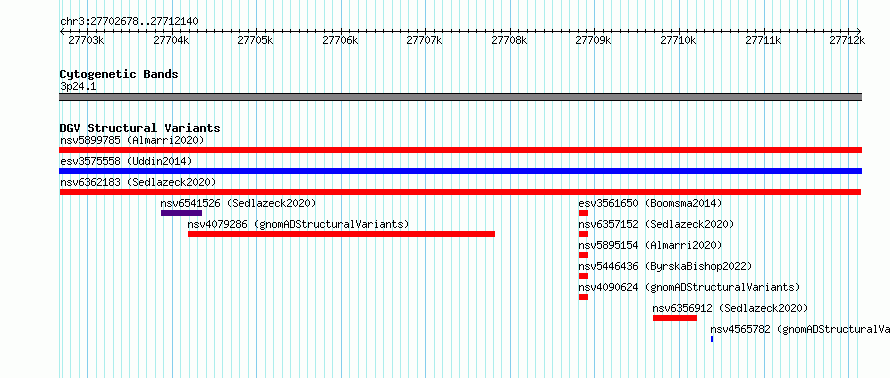Click the 27712k ruler label

tap(847, 40)
